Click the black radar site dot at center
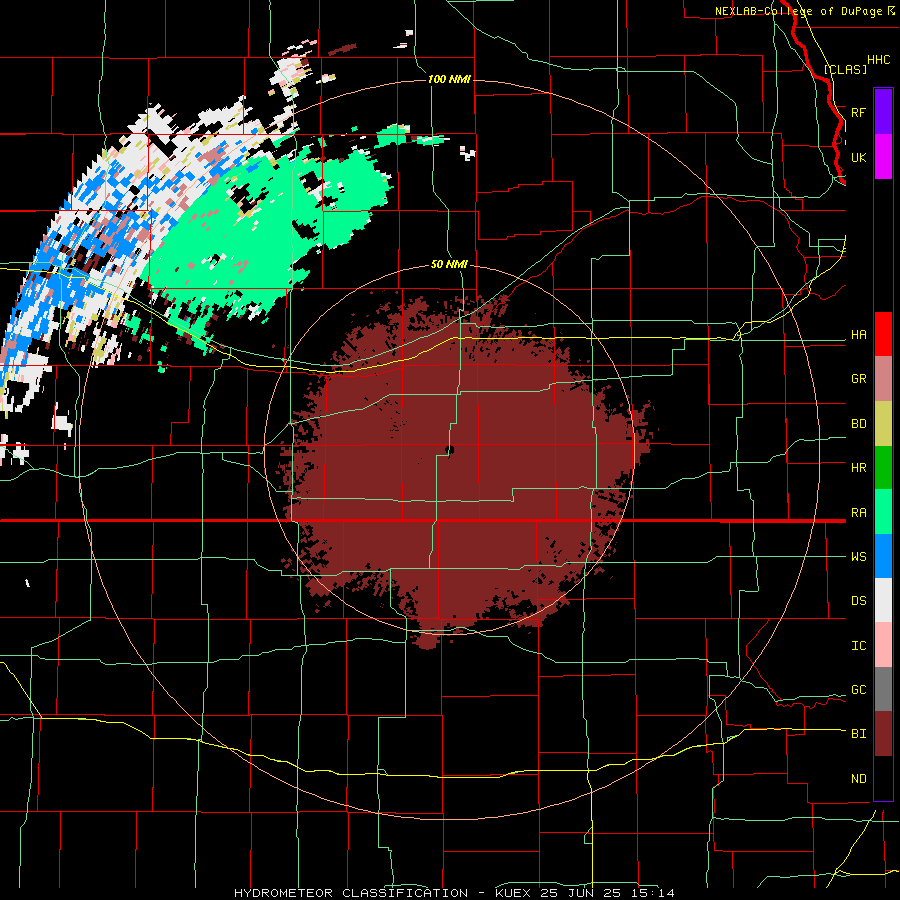The image size is (900, 900). 449,450
